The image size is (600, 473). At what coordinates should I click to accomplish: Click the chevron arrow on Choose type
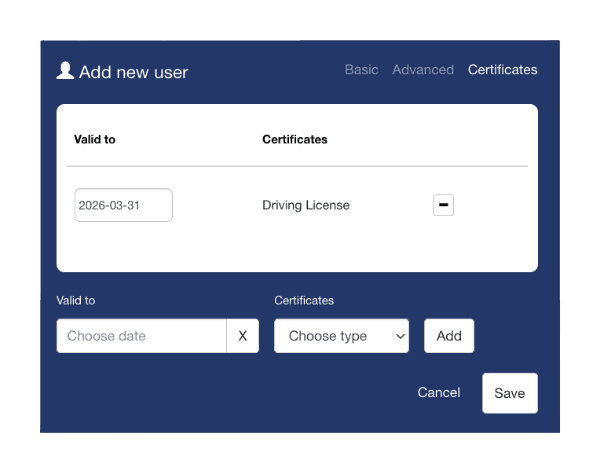tap(400, 337)
